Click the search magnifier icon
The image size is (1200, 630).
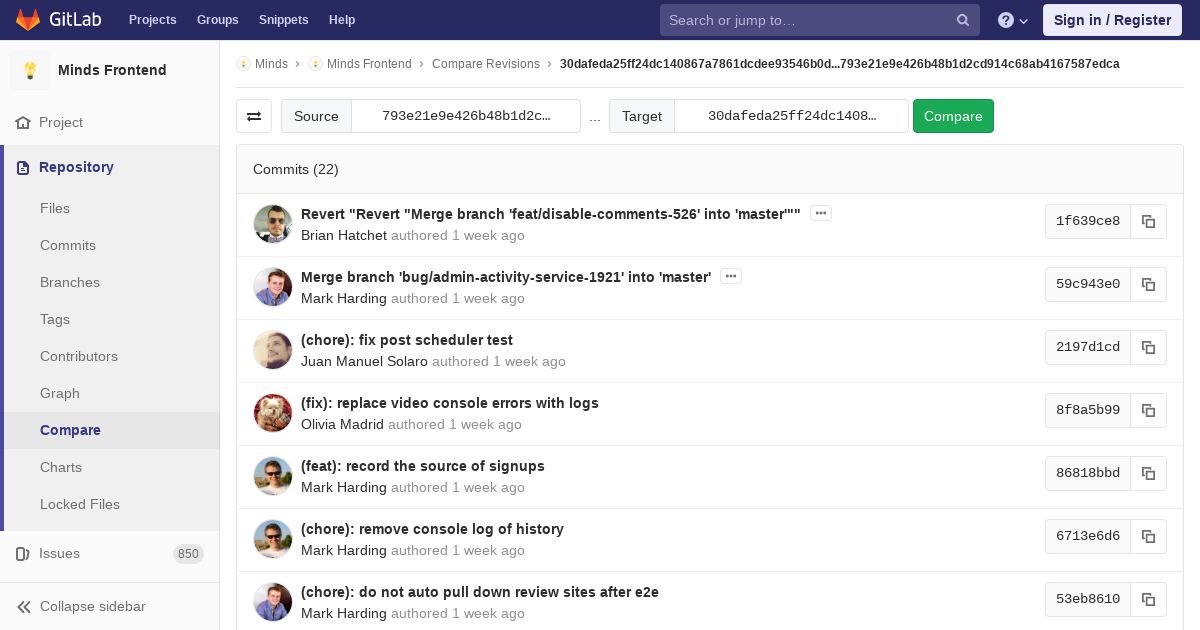click(962, 20)
